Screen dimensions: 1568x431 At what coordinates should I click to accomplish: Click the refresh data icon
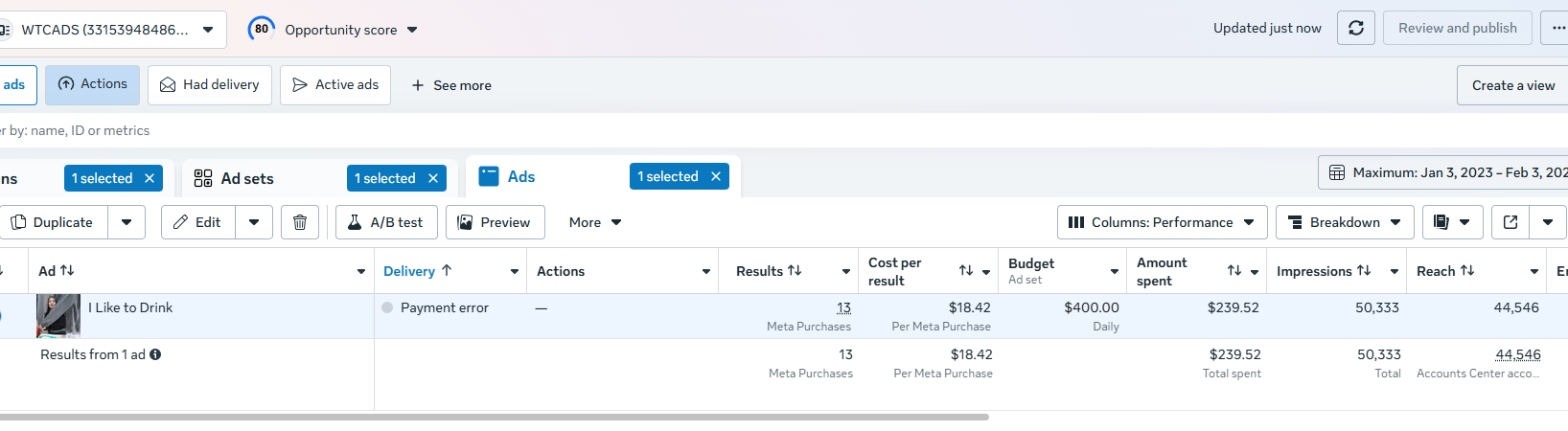1356,28
